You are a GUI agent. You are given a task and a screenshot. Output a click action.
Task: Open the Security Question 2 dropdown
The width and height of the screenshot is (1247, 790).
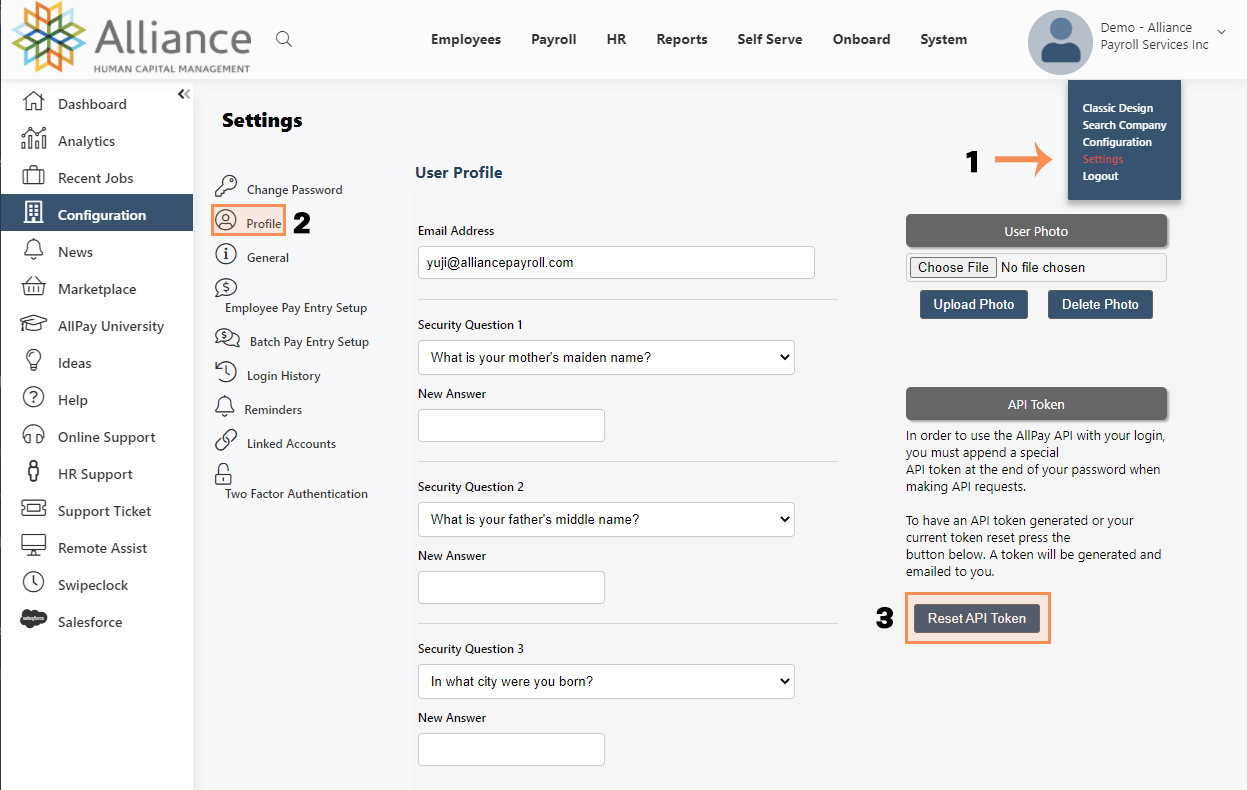[x=606, y=519]
